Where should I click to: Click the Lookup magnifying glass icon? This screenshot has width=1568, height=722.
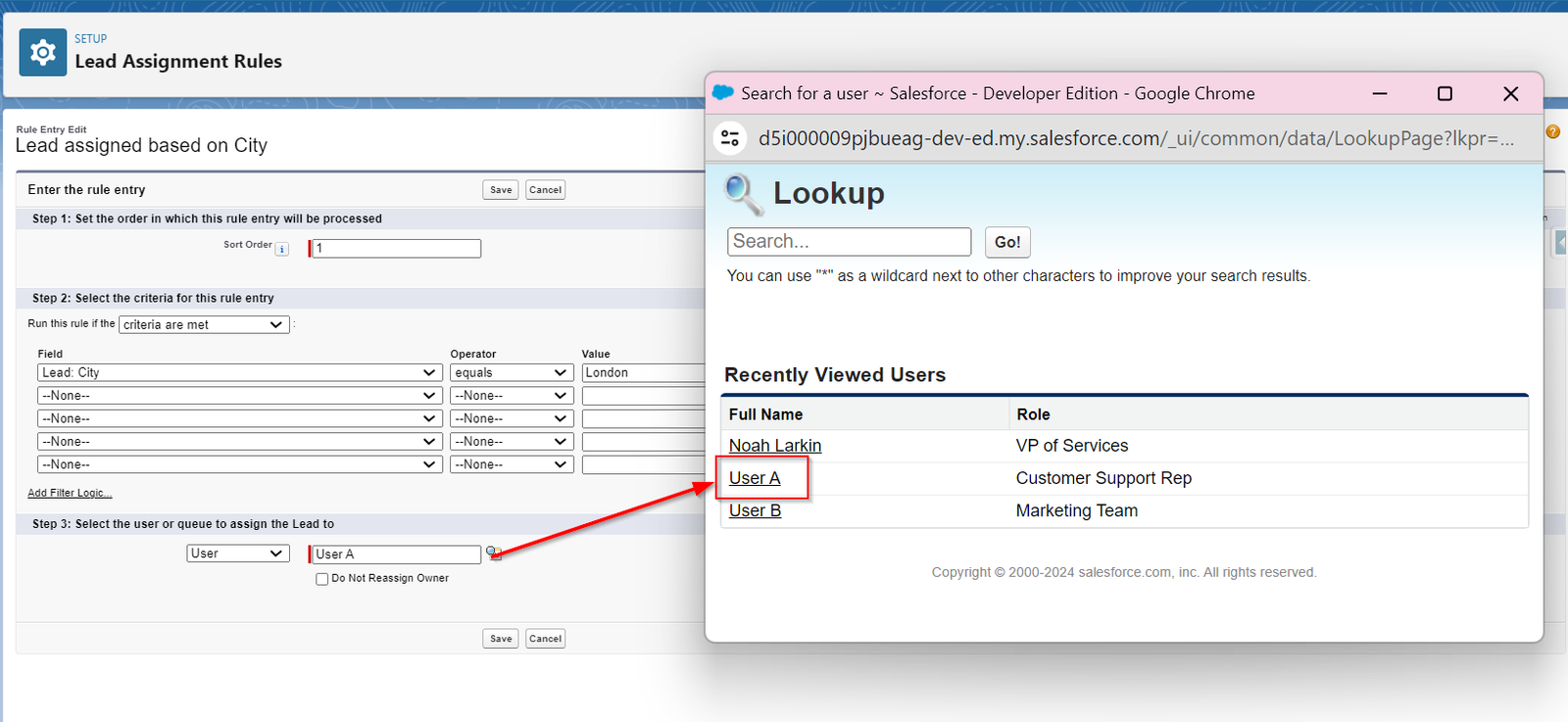pos(744,194)
